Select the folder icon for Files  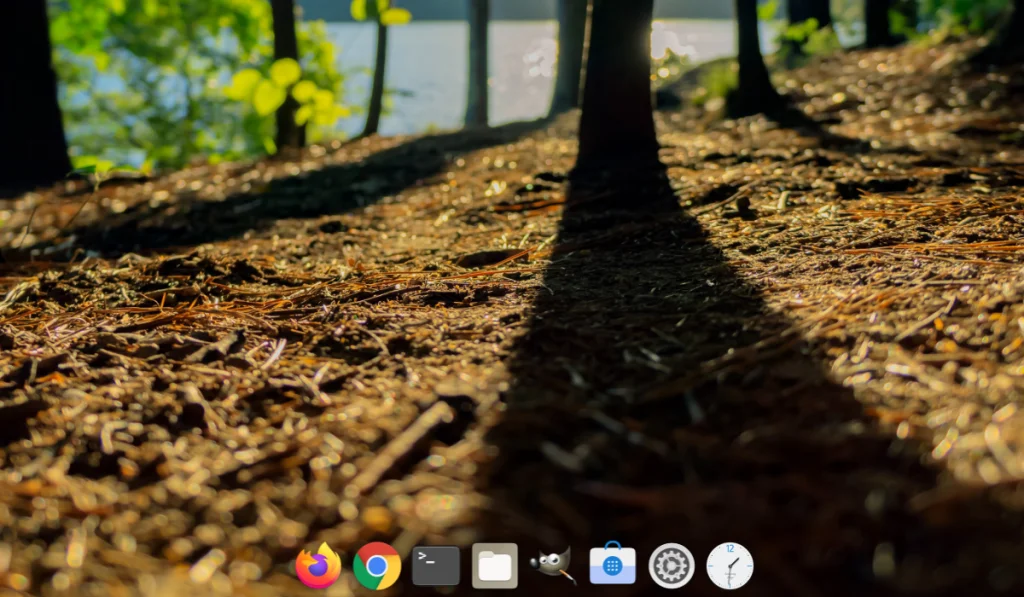point(495,565)
